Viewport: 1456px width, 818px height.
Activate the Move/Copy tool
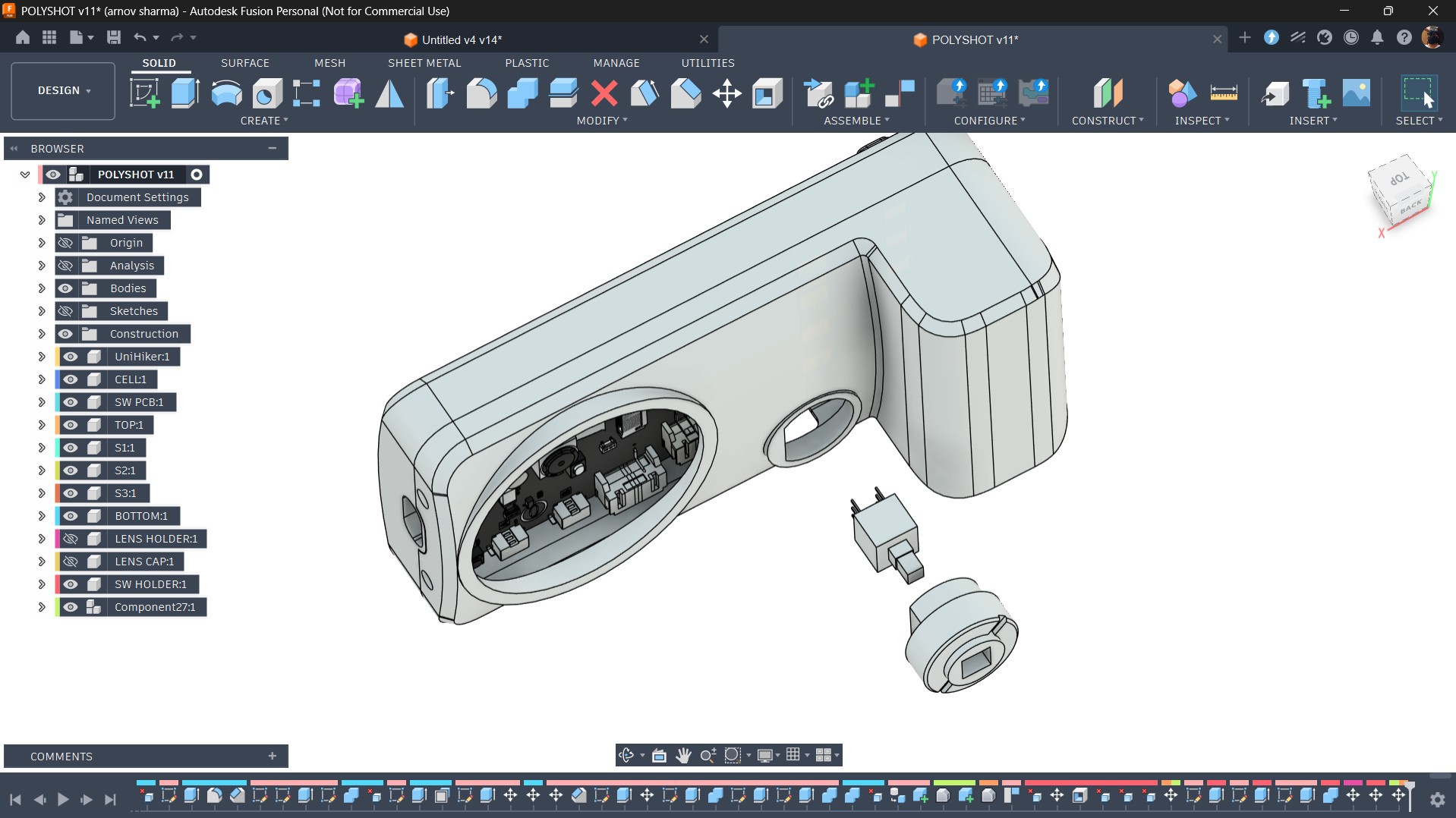726,93
